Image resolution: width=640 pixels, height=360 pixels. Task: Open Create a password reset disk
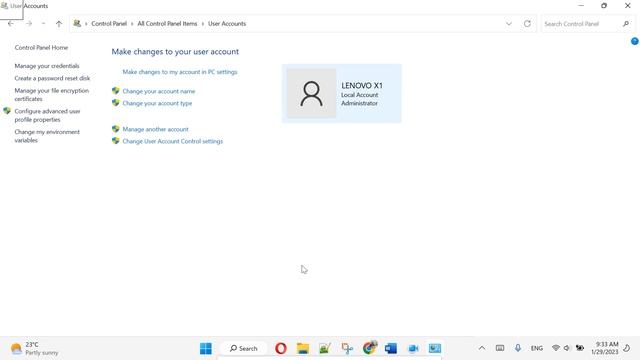pyautogui.click(x=52, y=78)
